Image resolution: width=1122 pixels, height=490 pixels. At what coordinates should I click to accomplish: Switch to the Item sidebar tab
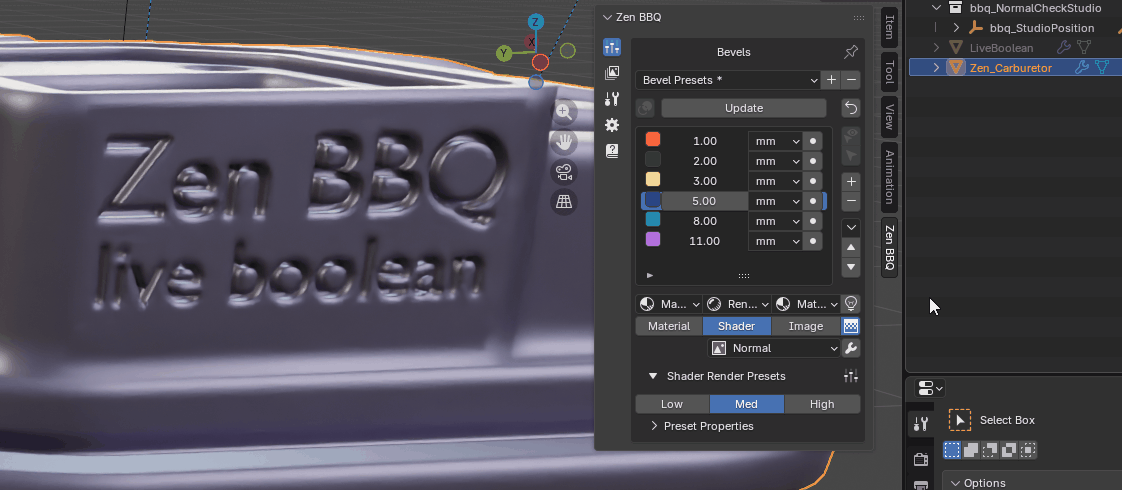click(889, 26)
